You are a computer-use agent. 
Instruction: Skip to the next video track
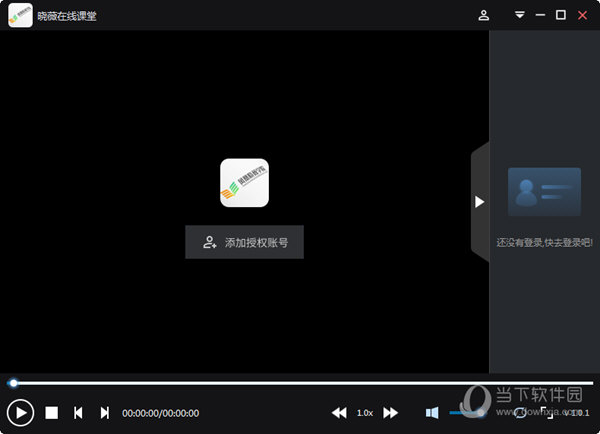104,413
